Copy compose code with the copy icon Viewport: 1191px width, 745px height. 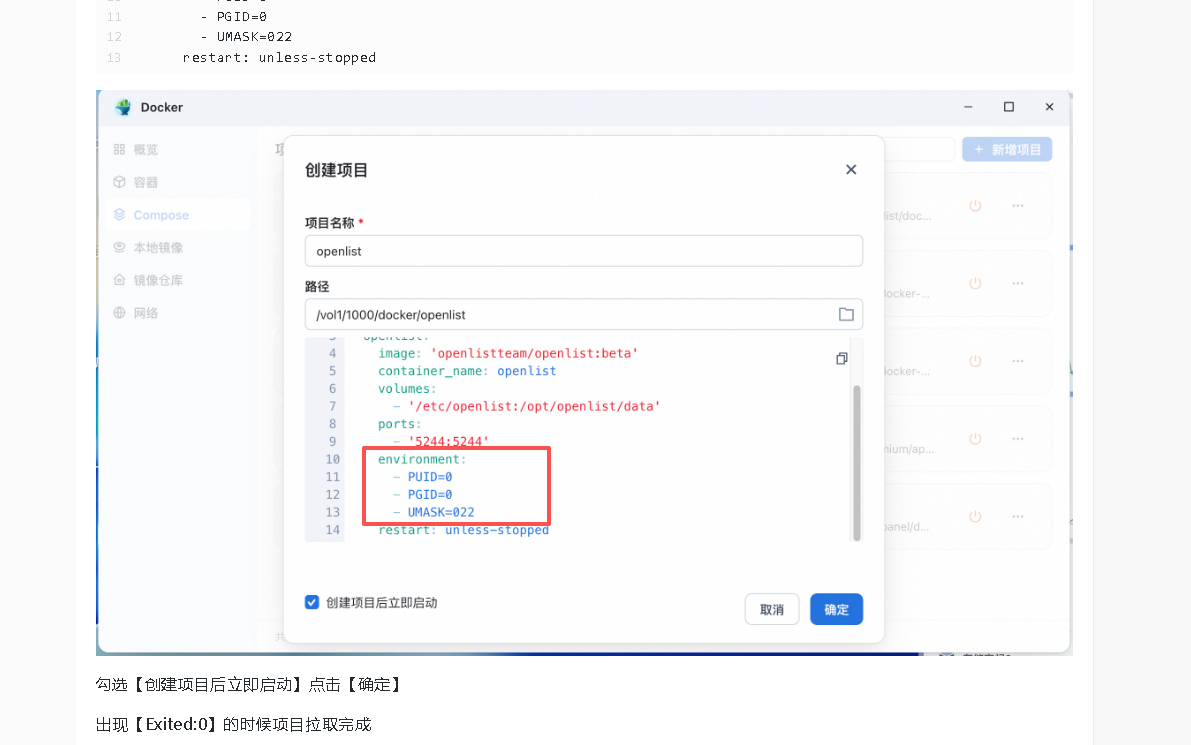click(x=842, y=358)
